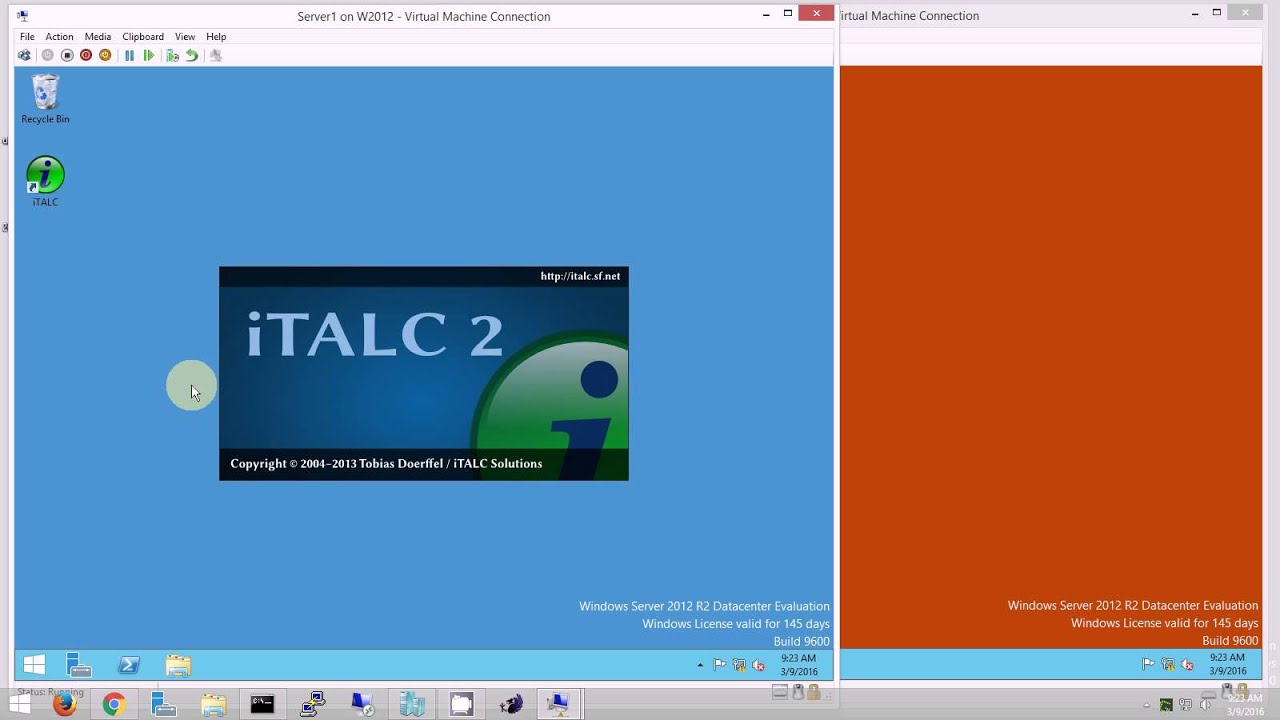This screenshot has width=1280, height=720.
Task: Click the green Reset VM play icon
Action: tap(149, 56)
